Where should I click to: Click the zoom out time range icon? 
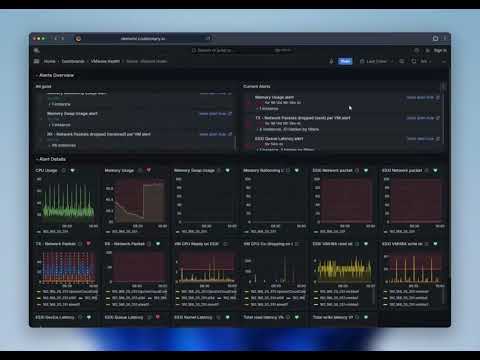(x=402, y=61)
